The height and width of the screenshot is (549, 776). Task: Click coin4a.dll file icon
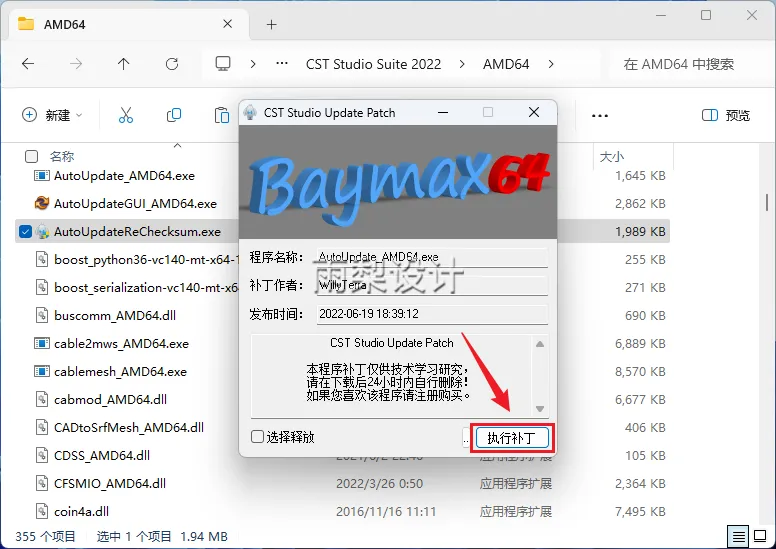[42, 511]
